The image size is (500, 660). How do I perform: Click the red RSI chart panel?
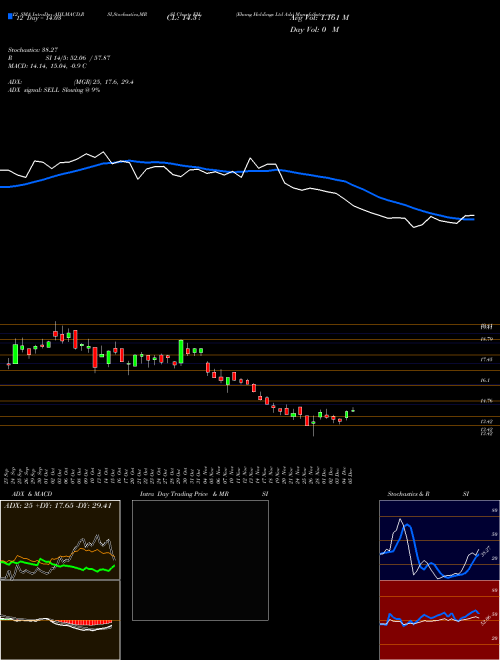439,620
